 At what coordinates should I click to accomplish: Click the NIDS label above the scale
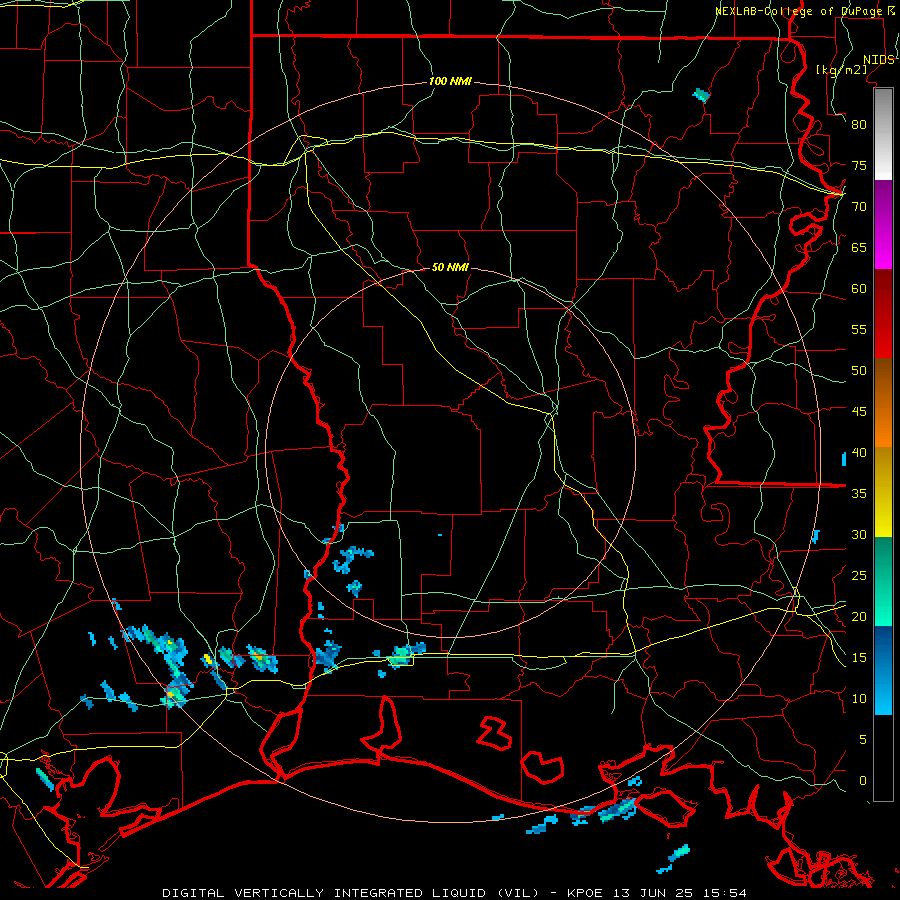[879, 60]
